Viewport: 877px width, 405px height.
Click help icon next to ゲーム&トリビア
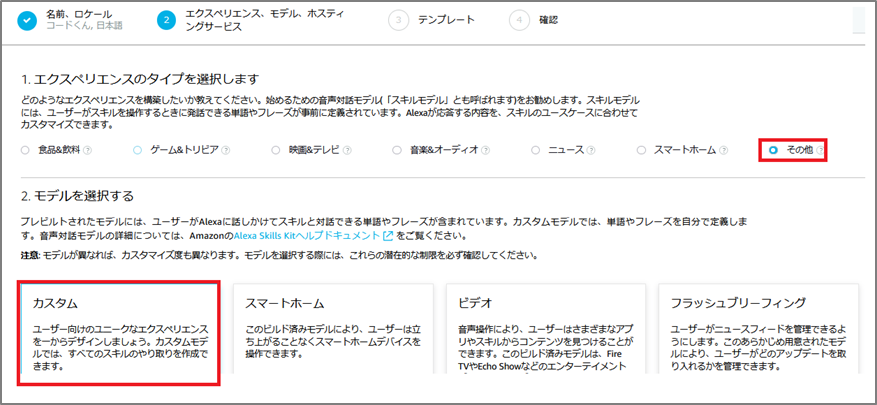[x=226, y=150]
